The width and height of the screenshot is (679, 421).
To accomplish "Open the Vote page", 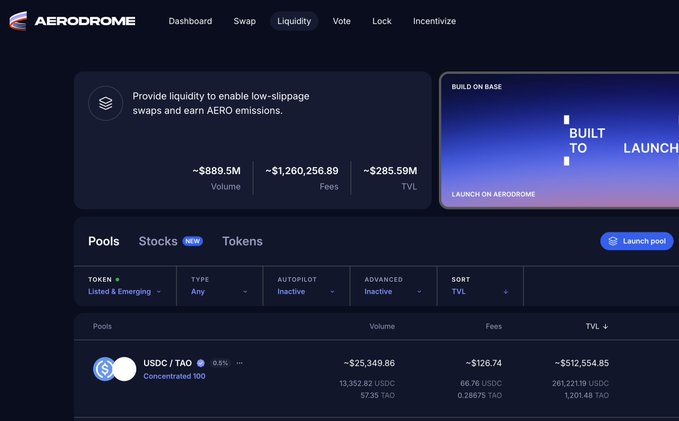I will pos(342,21).
